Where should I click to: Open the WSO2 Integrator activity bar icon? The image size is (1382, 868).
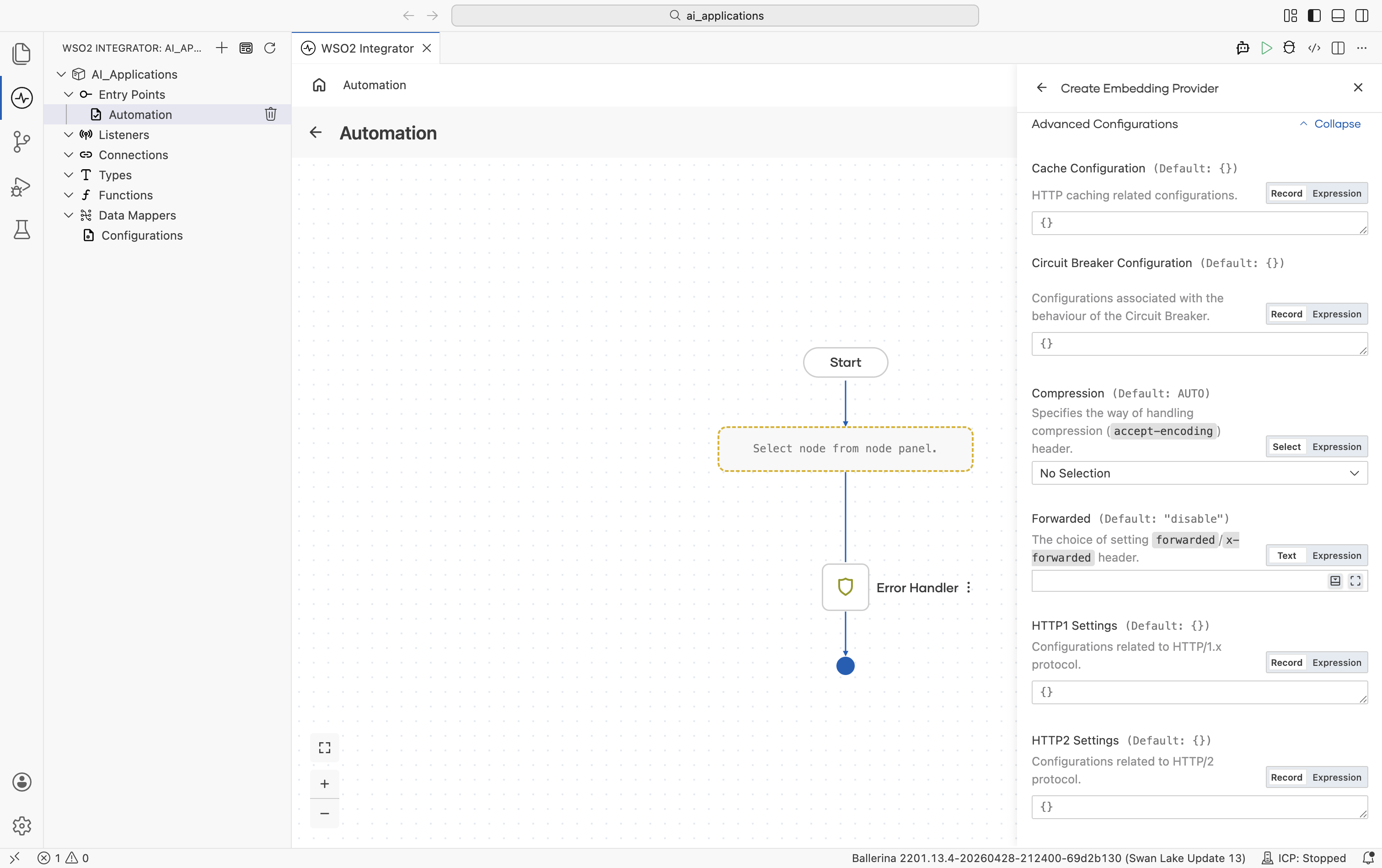click(x=22, y=97)
